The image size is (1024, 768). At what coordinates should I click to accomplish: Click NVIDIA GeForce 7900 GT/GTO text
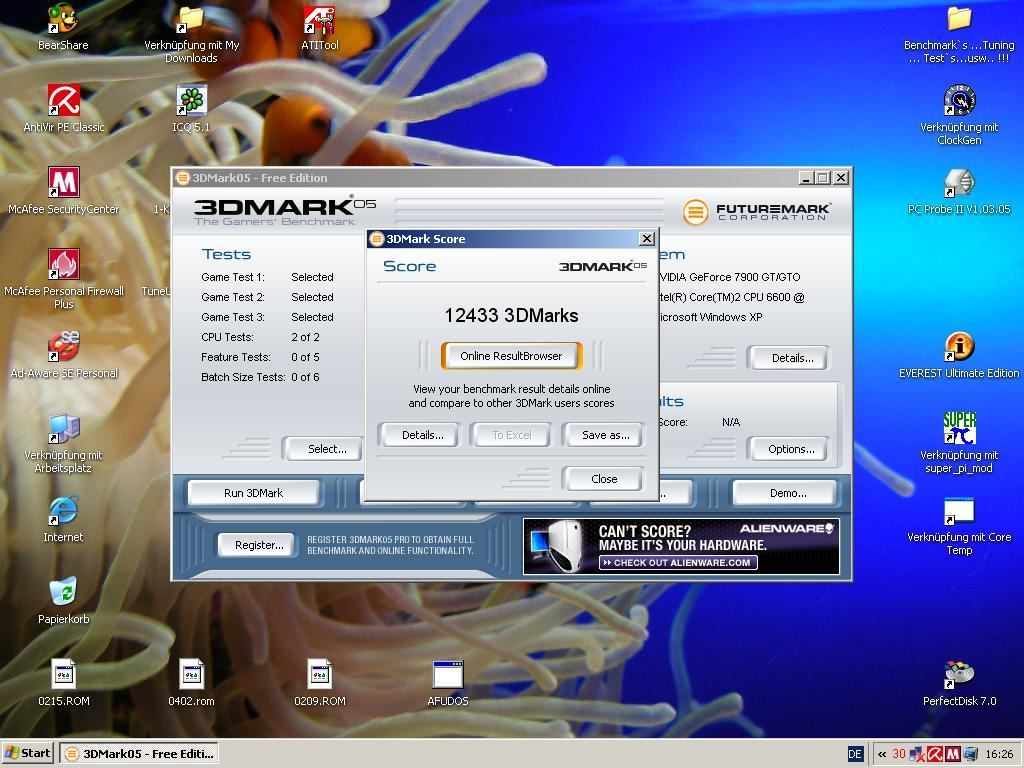(x=730, y=277)
